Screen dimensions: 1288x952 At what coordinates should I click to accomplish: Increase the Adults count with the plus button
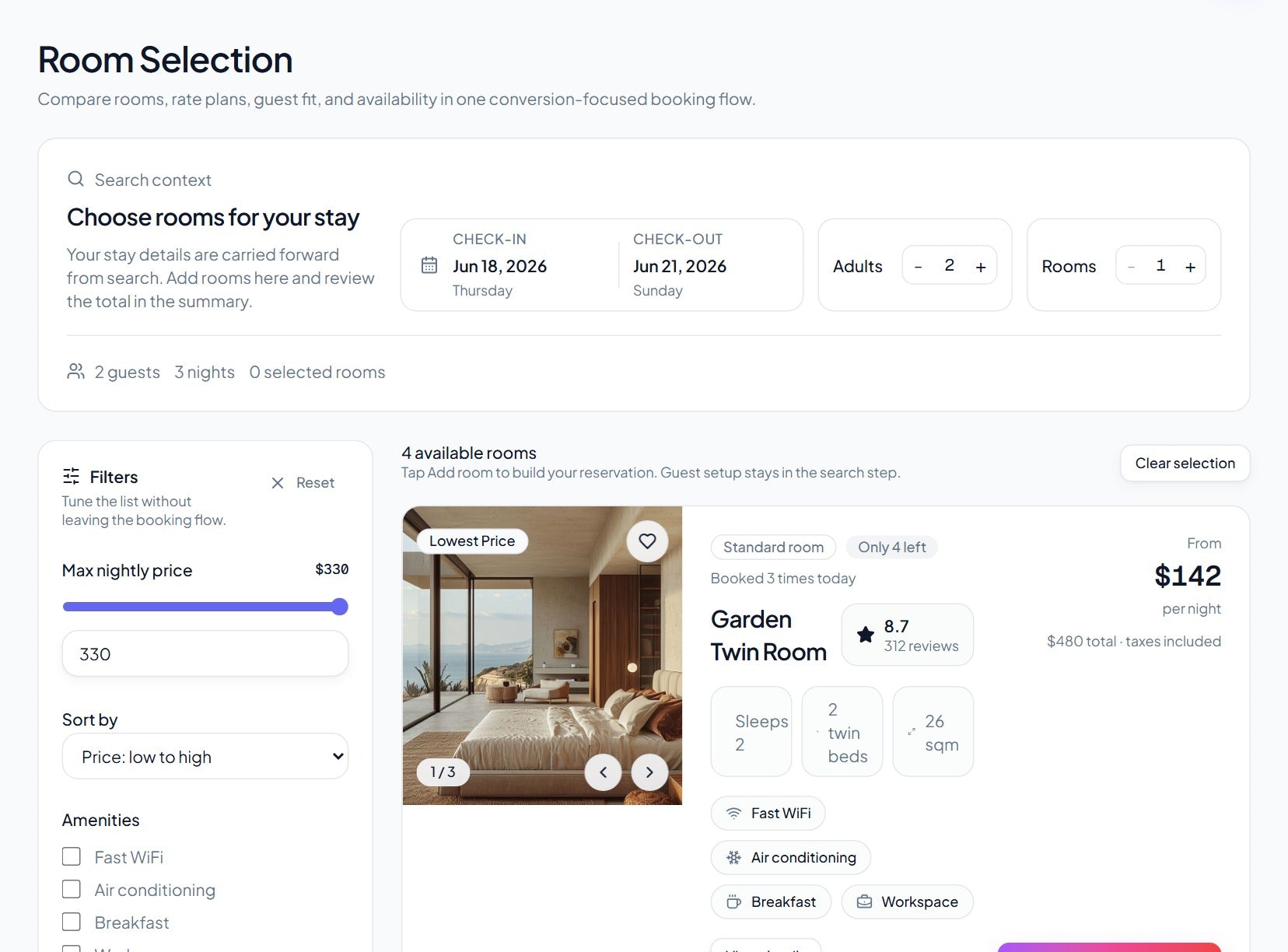click(981, 267)
